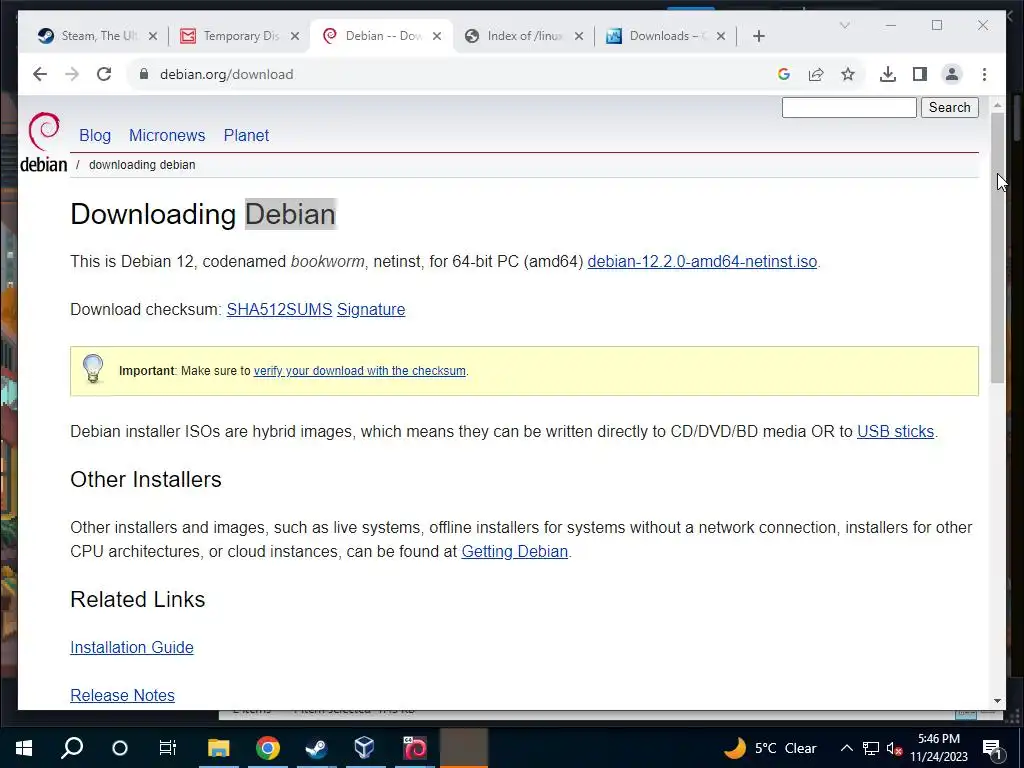Viewport: 1024px width, 768px height.
Task: Toggle the Chrome side panel
Action: (x=920, y=74)
